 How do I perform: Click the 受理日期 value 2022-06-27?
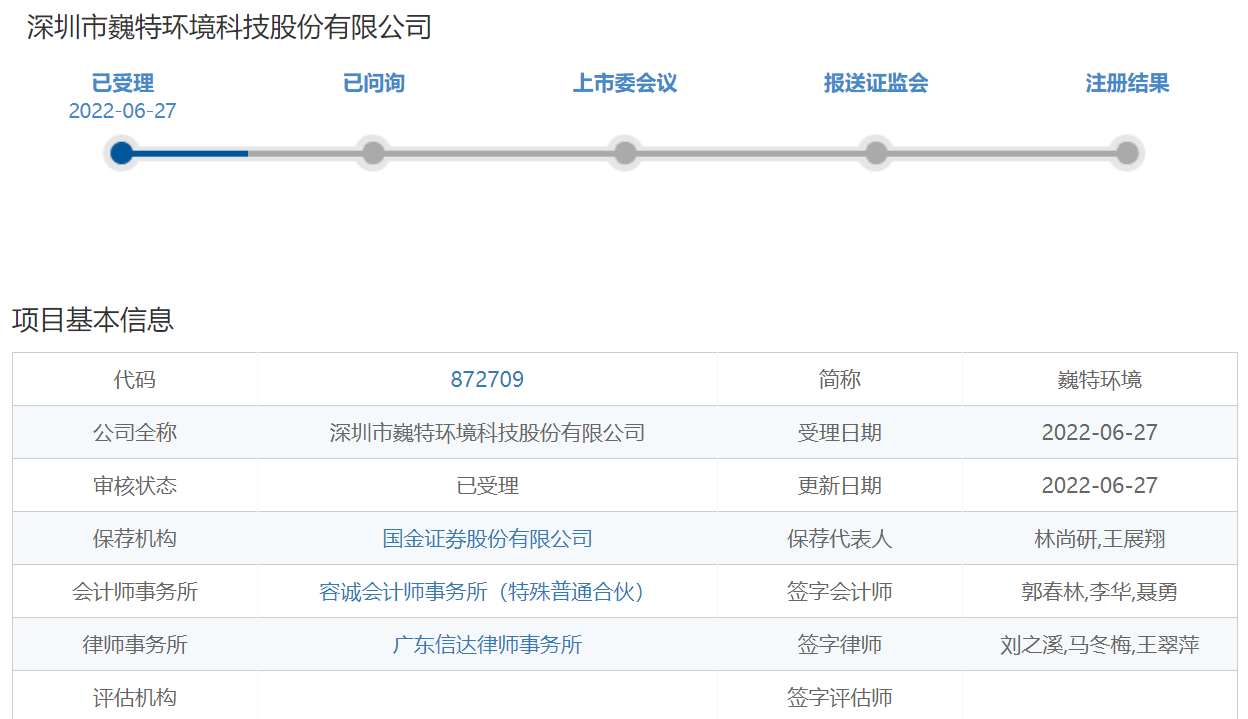tap(1100, 433)
